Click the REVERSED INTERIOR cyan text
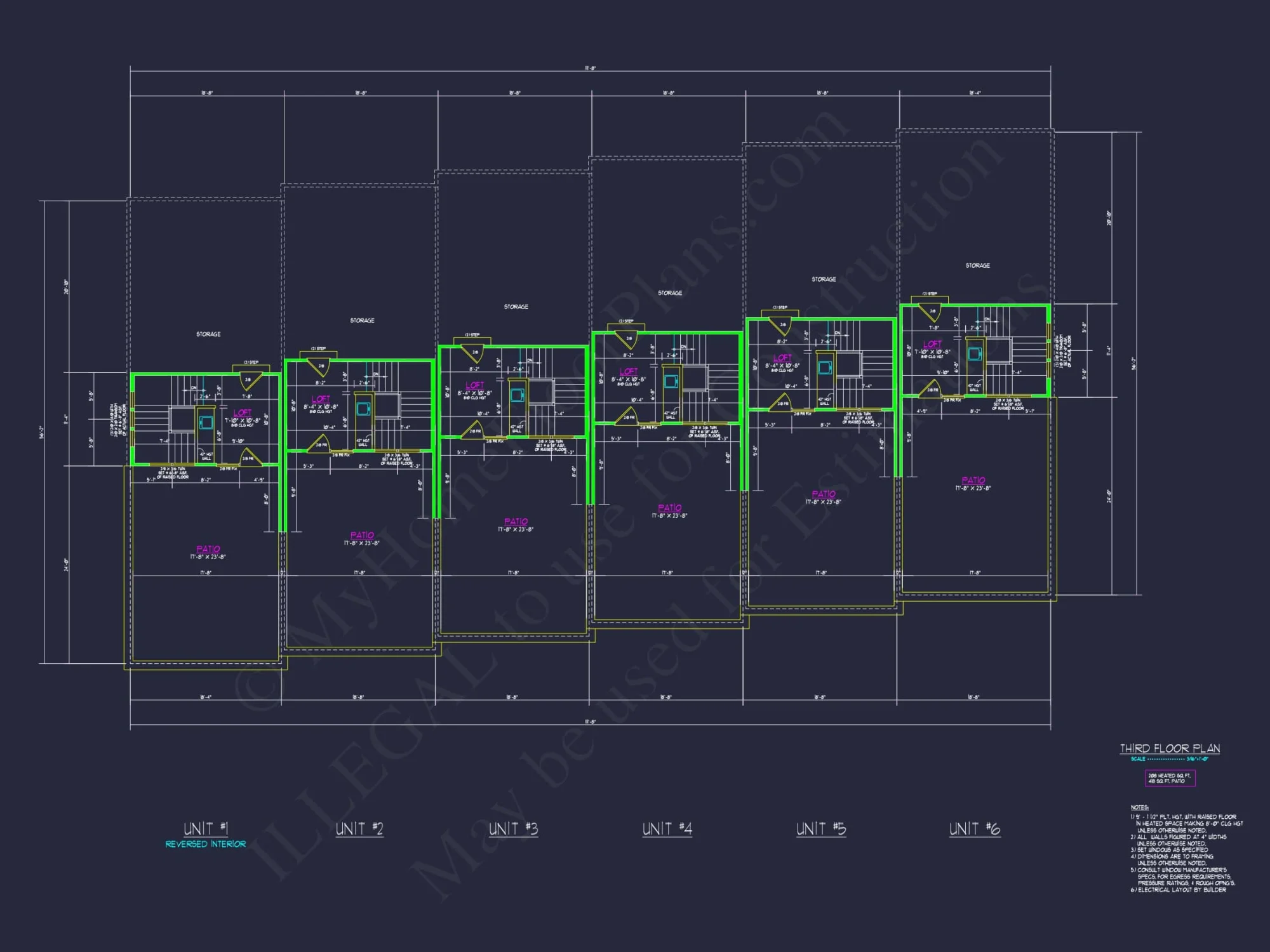 [205, 844]
